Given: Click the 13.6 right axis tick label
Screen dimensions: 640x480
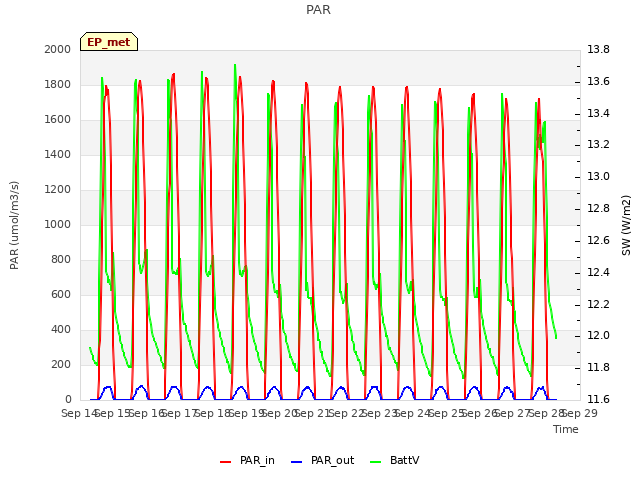Looking at the screenshot, I should pyautogui.click(x=598, y=81).
